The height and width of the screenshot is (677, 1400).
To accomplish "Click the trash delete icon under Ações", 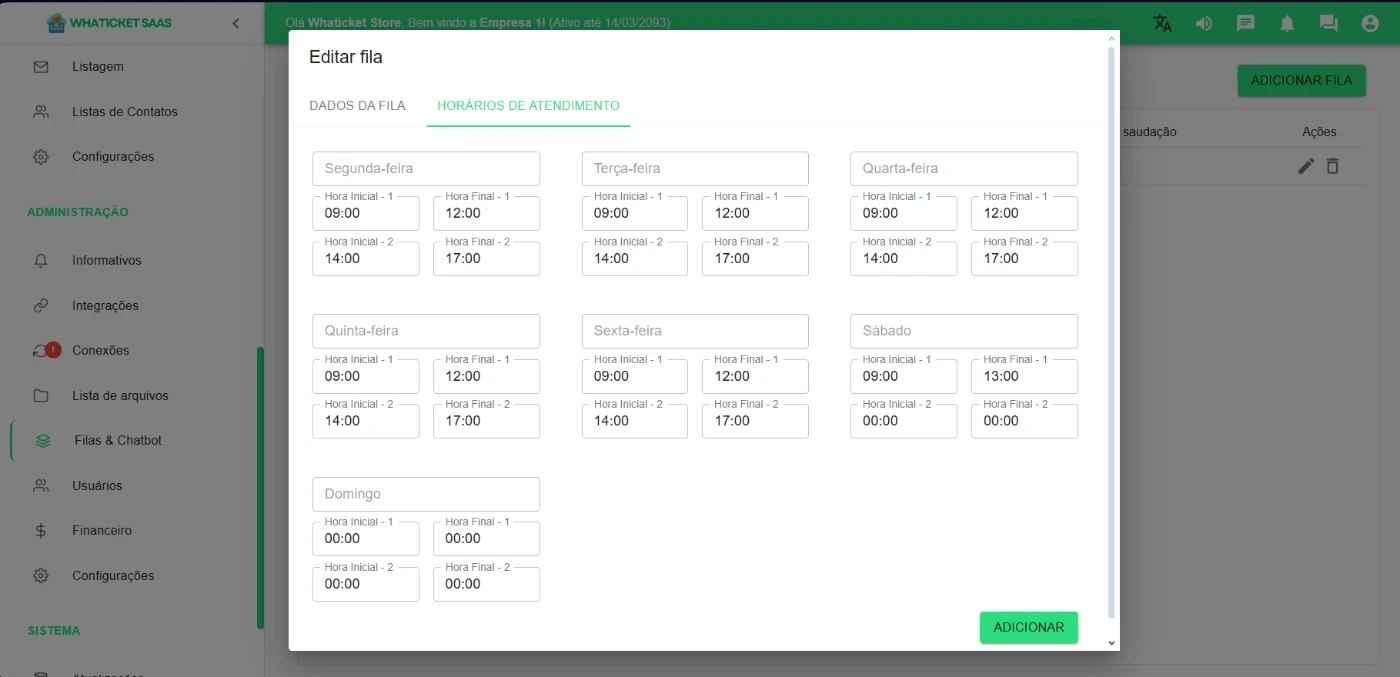I will tap(1332, 166).
